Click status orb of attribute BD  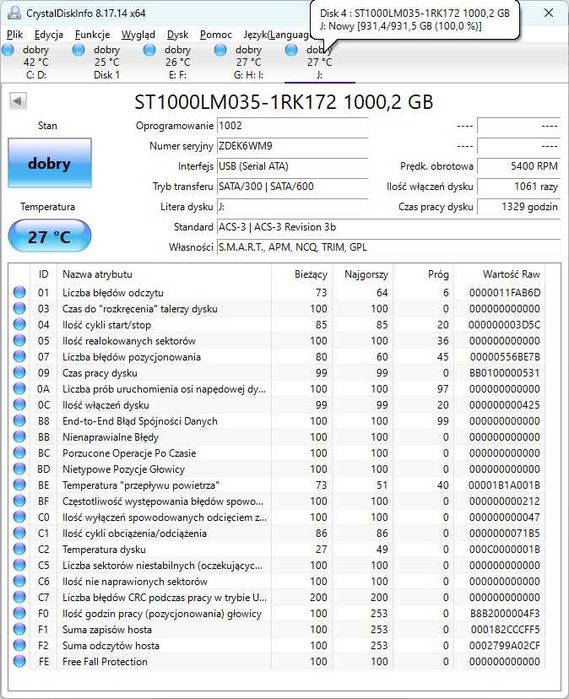tap(19, 469)
